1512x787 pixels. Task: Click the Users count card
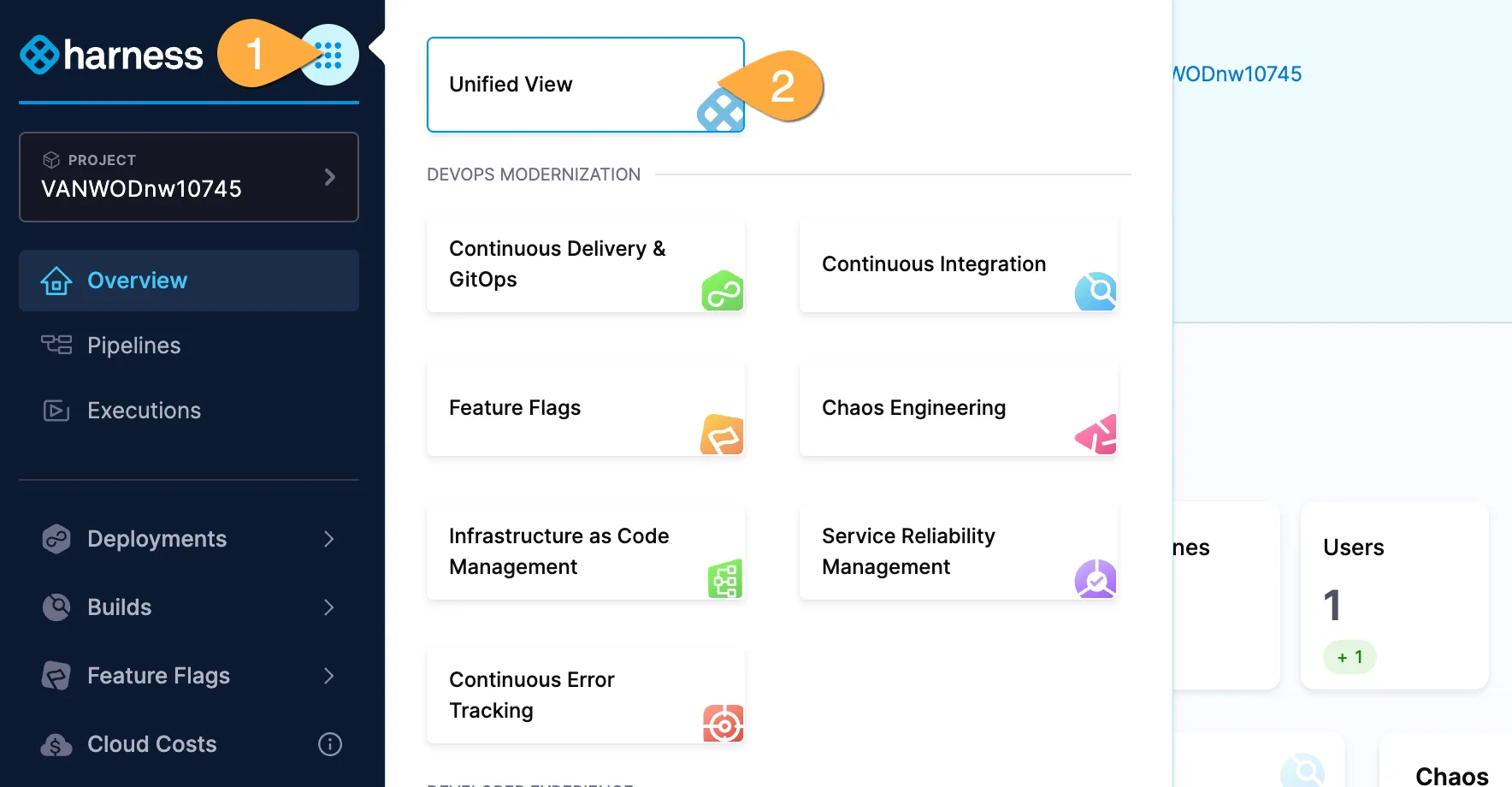tap(1394, 595)
